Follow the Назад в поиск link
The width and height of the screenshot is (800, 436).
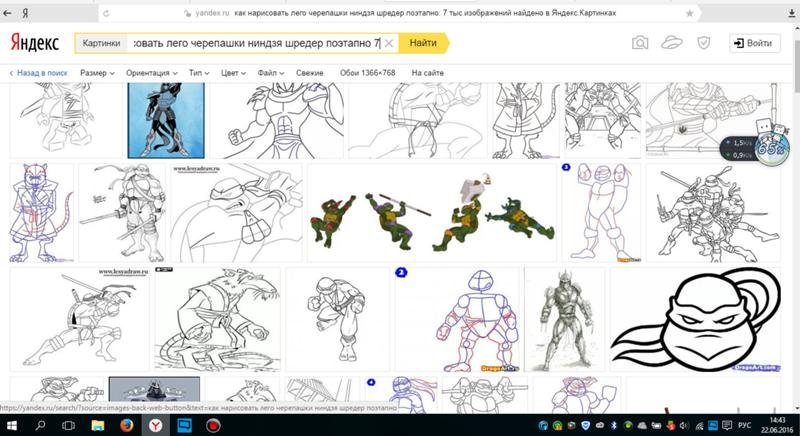38,73
